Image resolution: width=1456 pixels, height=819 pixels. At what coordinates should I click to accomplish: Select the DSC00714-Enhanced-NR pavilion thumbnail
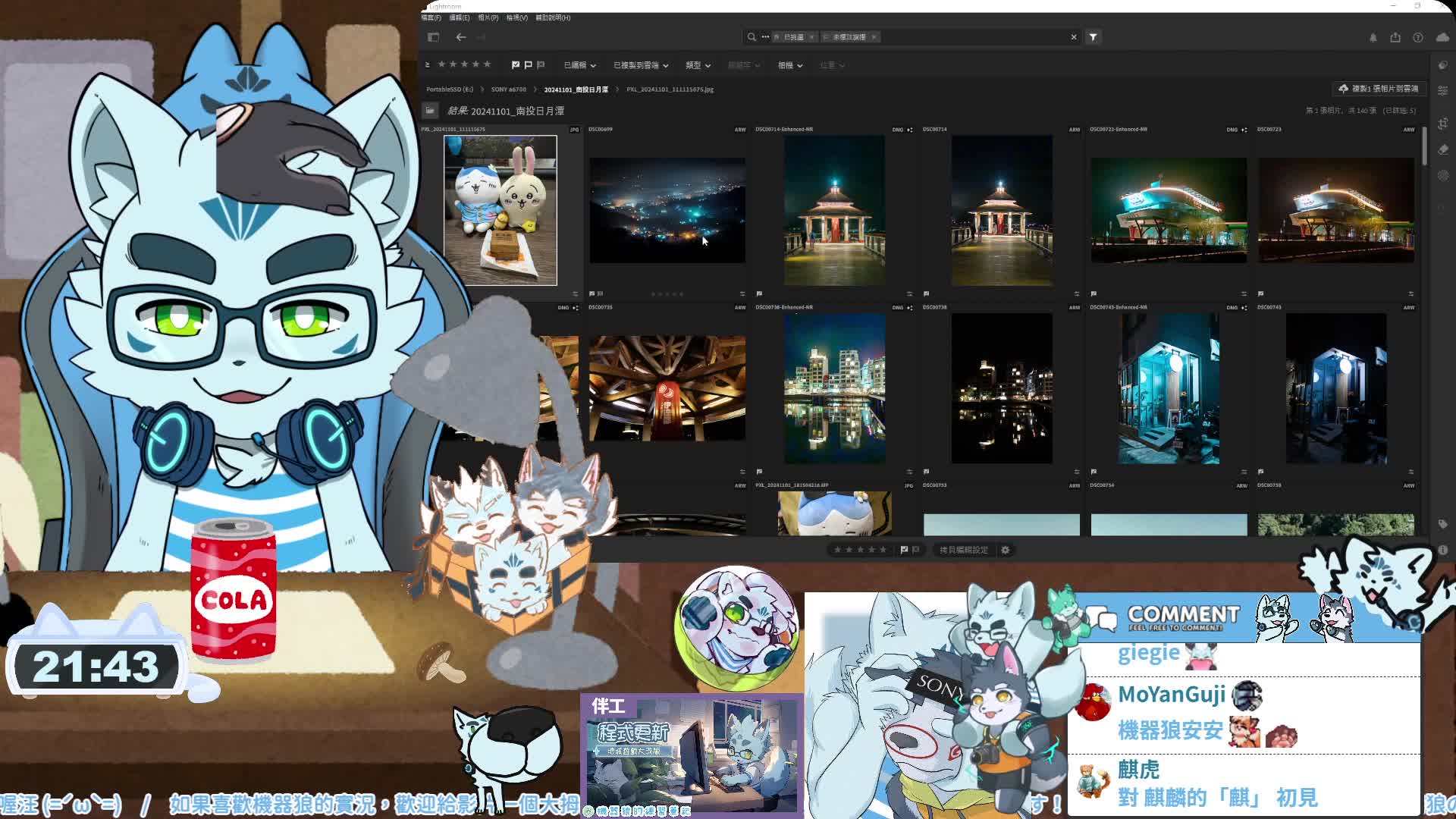coord(834,211)
